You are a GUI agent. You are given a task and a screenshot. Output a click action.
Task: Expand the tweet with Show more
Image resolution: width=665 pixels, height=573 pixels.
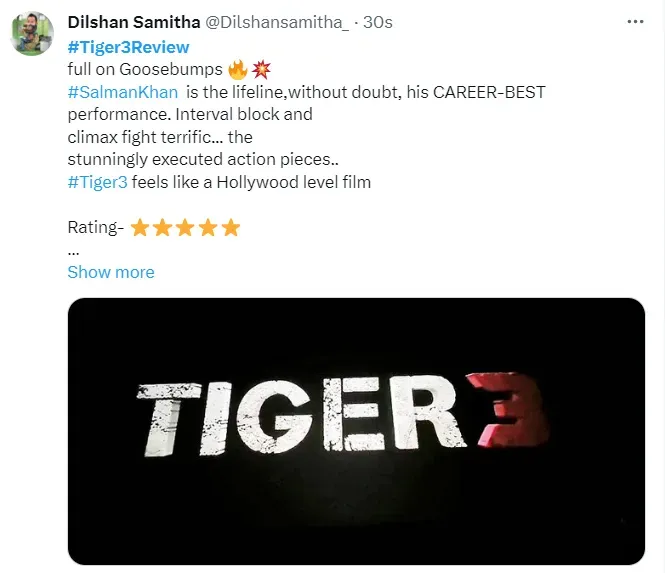point(111,272)
